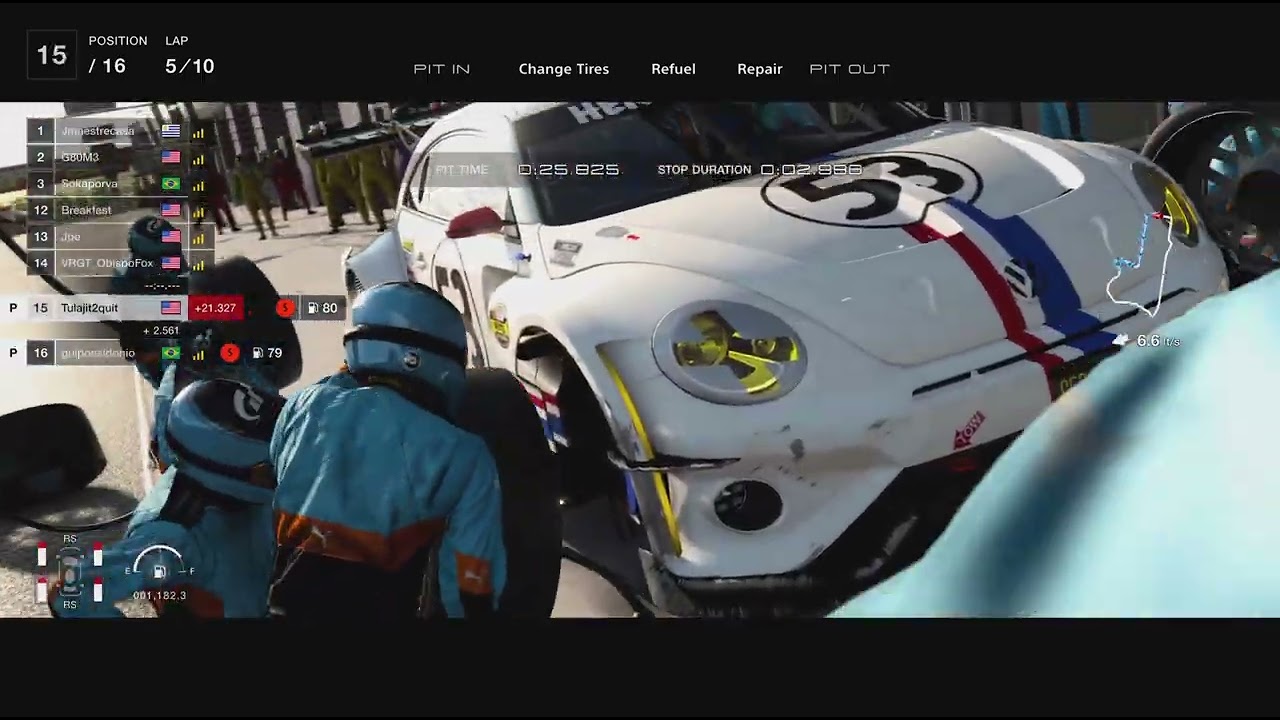Image resolution: width=1280 pixels, height=720 pixels.
Task: Click the red soft tire icon in row 16
Action: point(230,352)
